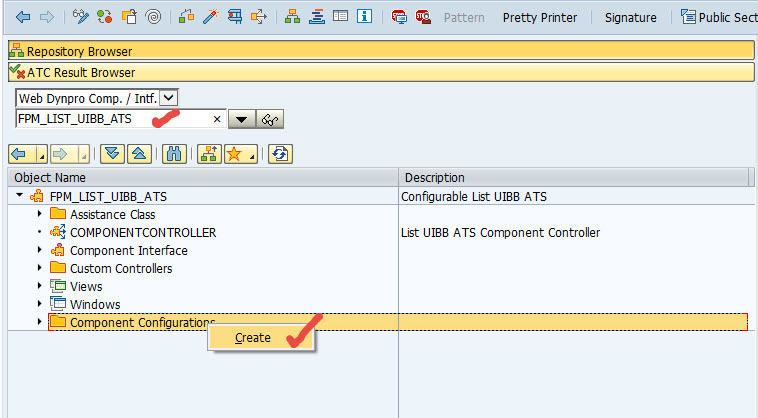This screenshot has height=418, width=758.
Task: Click the Expand All Nodes icon
Action: click(x=112, y=154)
